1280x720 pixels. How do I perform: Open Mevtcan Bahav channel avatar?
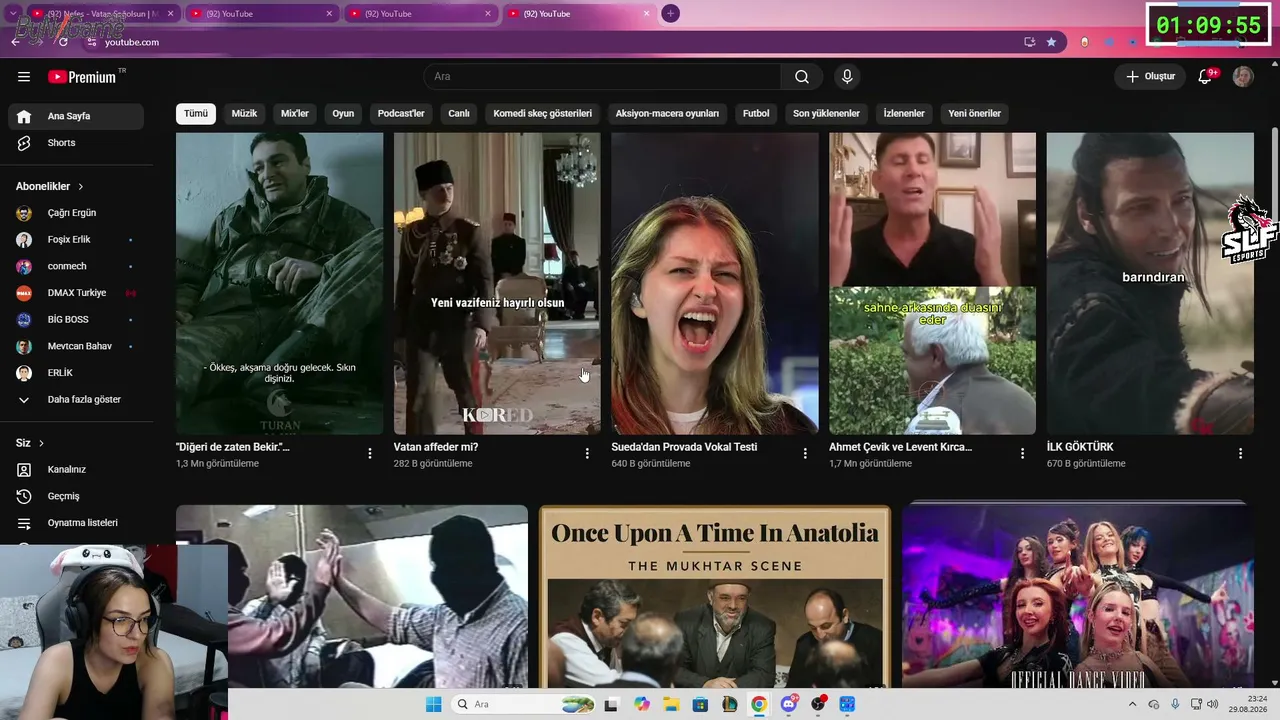click(24, 346)
